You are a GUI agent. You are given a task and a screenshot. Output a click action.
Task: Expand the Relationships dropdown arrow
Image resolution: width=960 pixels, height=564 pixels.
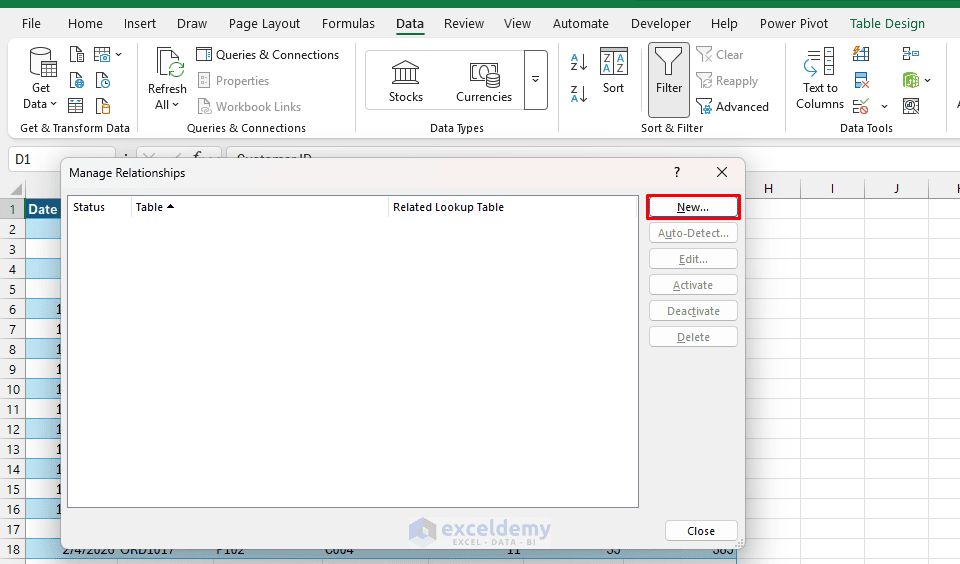tap(928, 80)
